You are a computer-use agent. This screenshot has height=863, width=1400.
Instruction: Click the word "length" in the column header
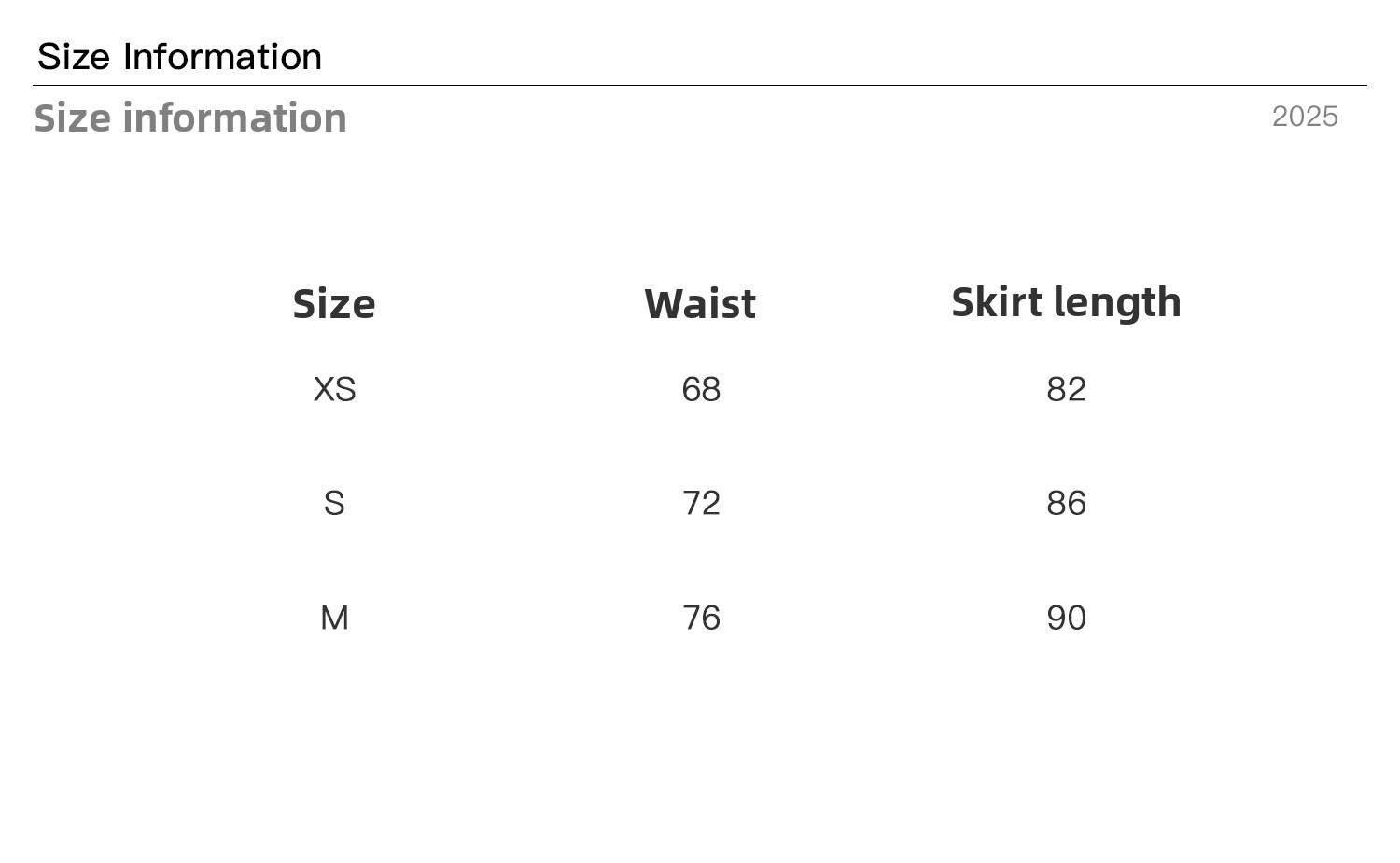point(1117,302)
